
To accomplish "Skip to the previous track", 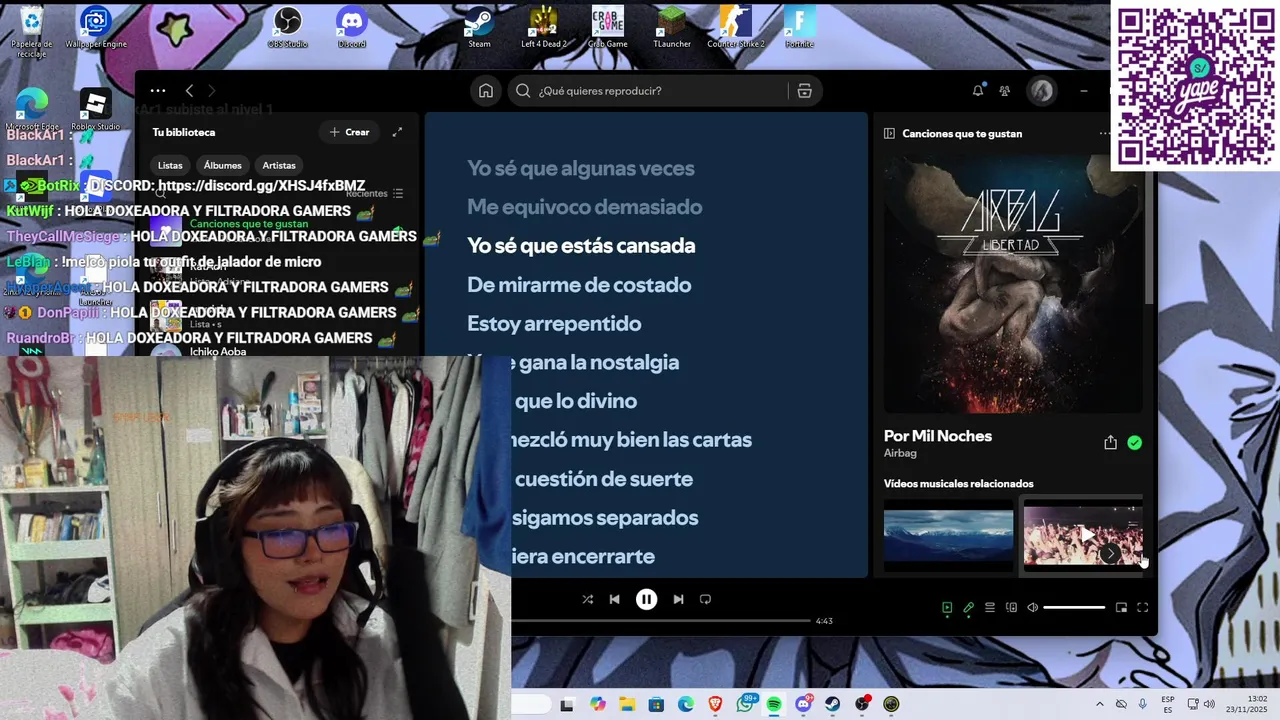I will 615,599.
